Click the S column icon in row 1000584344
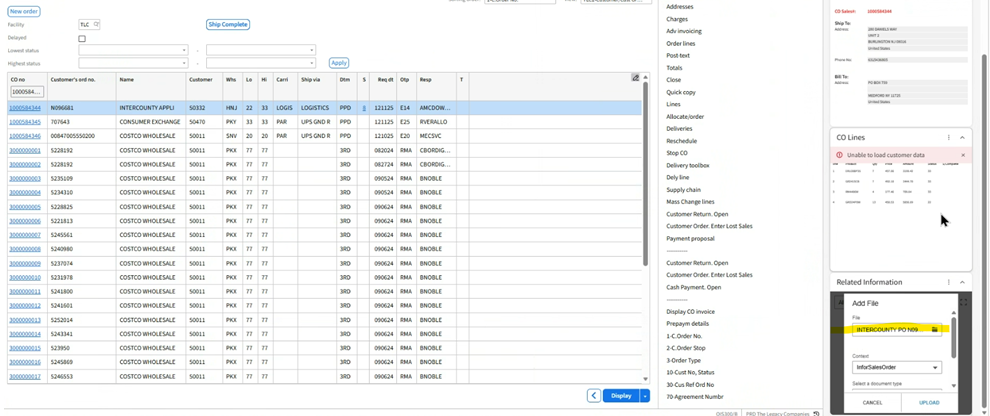 (364, 108)
